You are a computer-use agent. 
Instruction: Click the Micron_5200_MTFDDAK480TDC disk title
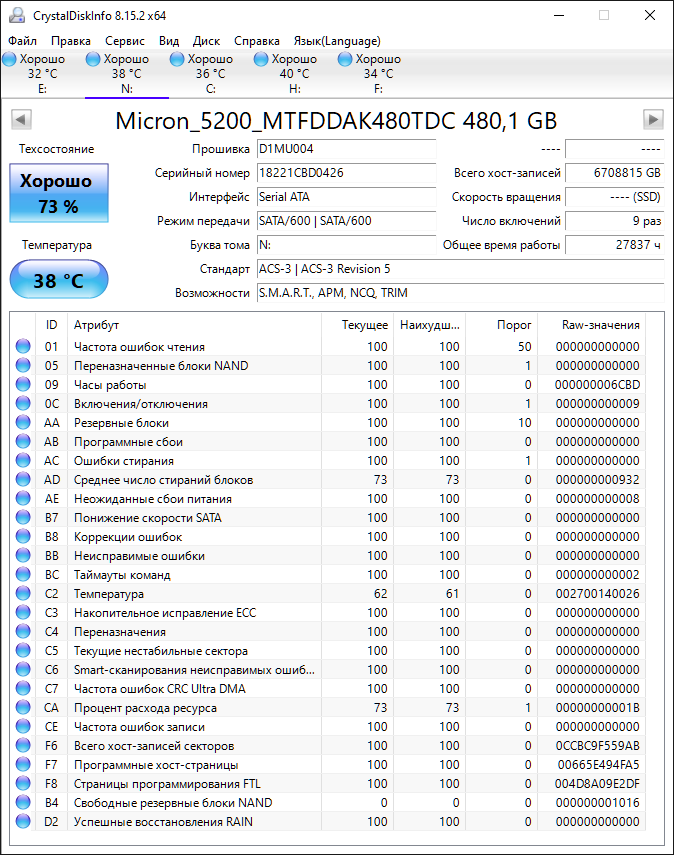[x=336, y=121]
